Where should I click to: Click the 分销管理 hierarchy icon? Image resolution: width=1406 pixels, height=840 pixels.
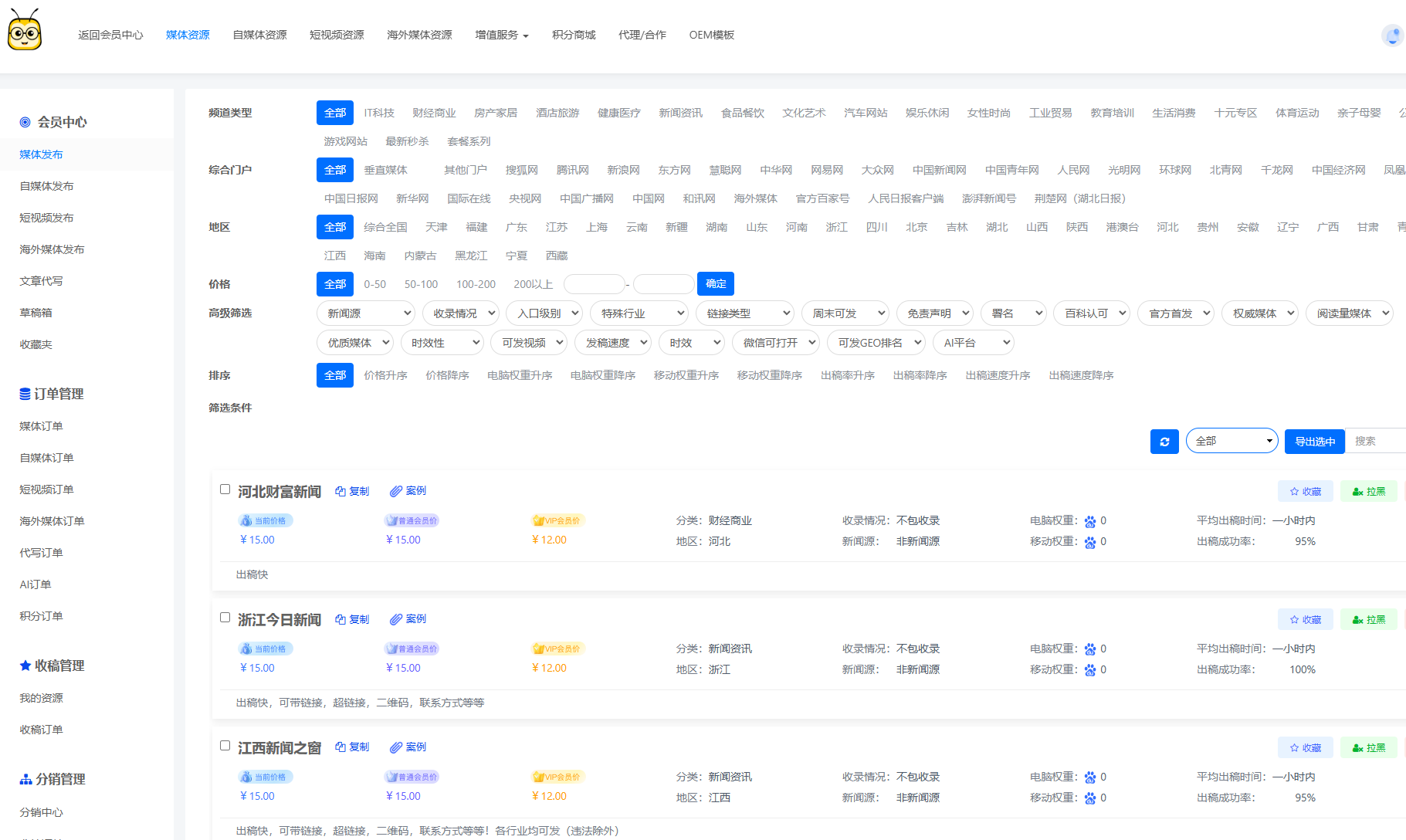tap(26, 780)
